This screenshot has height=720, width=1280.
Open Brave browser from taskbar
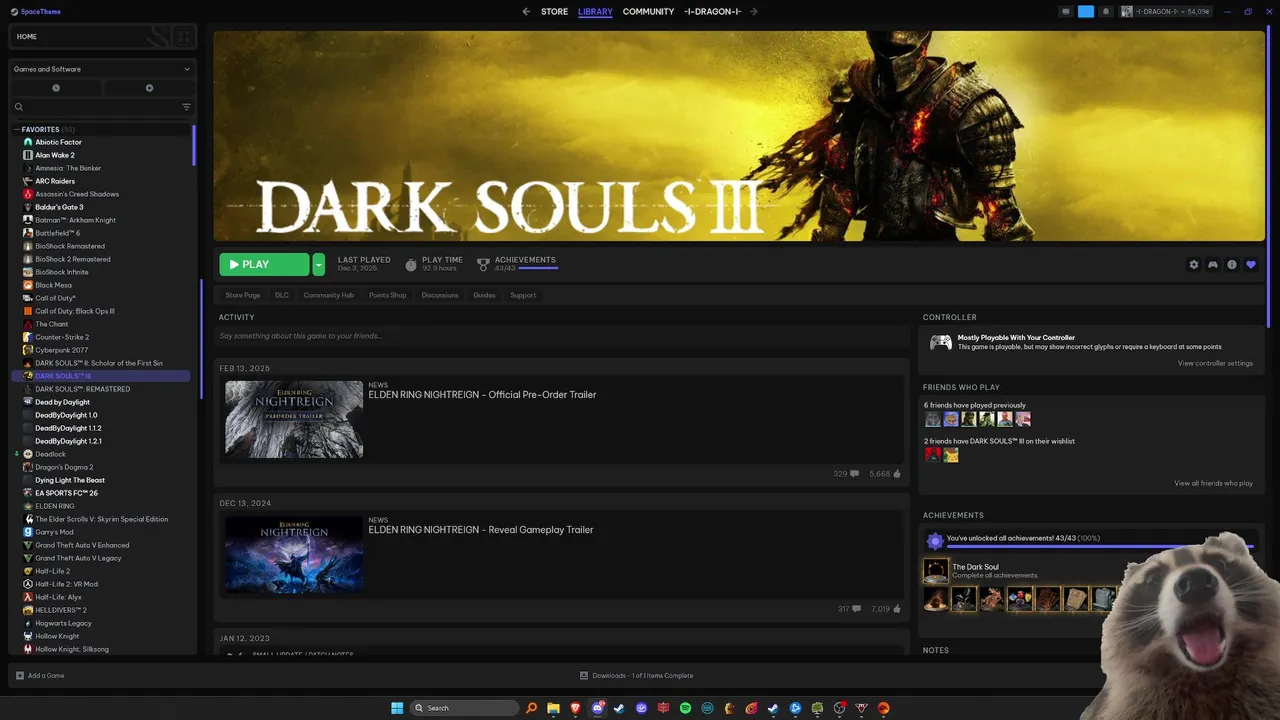click(575, 708)
